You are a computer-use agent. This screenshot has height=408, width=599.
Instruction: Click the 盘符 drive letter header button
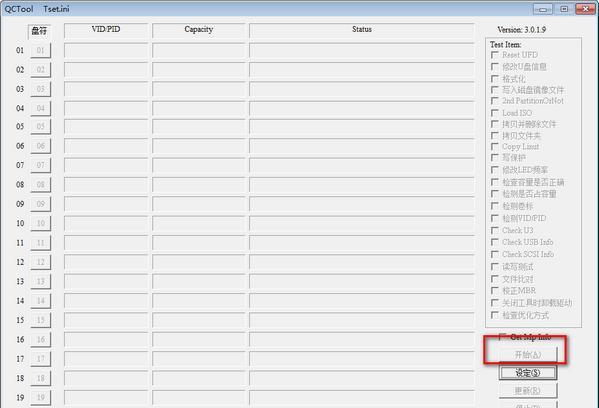pyautogui.click(x=39, y=31)
